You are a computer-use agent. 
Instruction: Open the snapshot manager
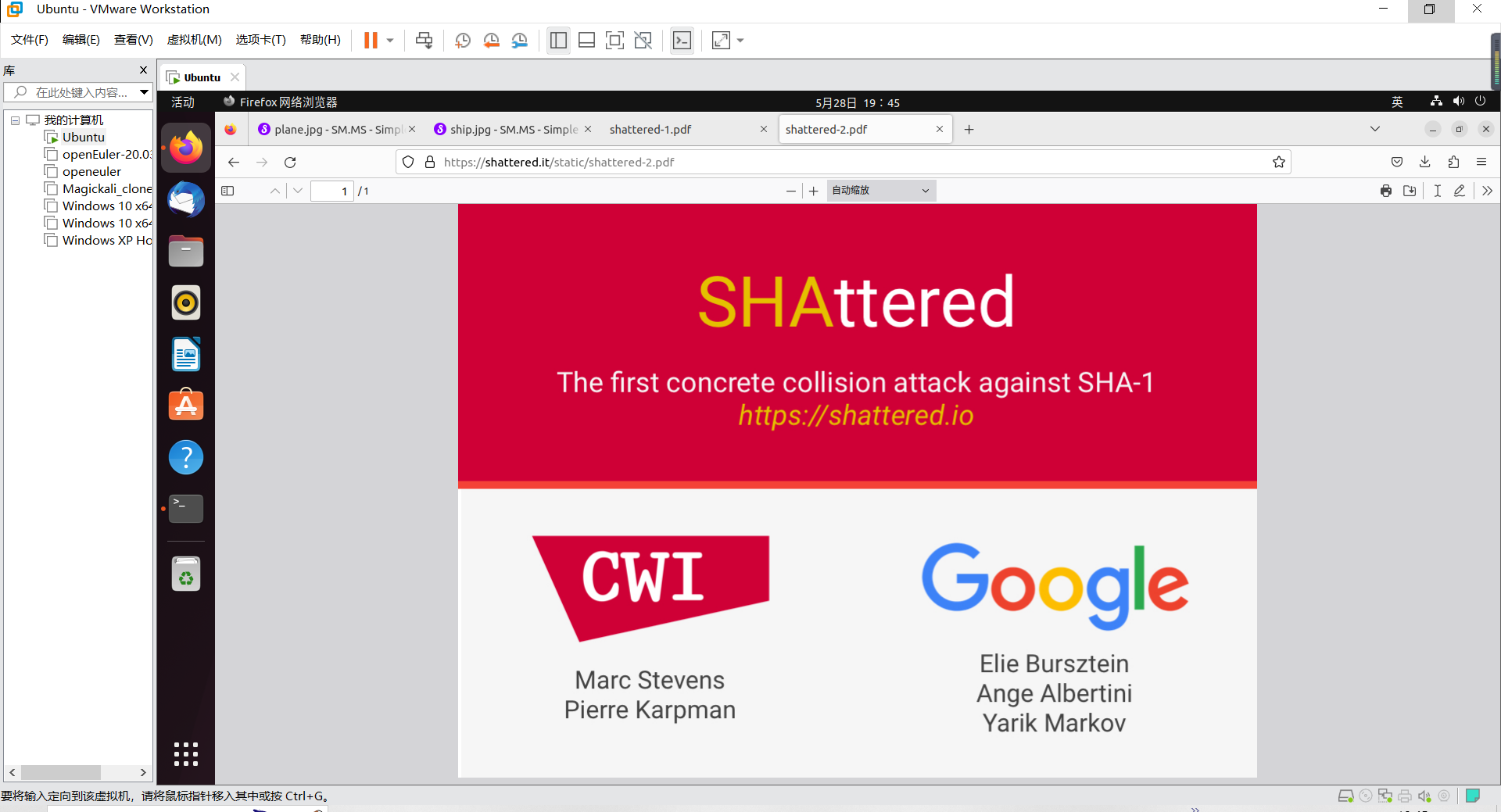(x=520, y=41)
